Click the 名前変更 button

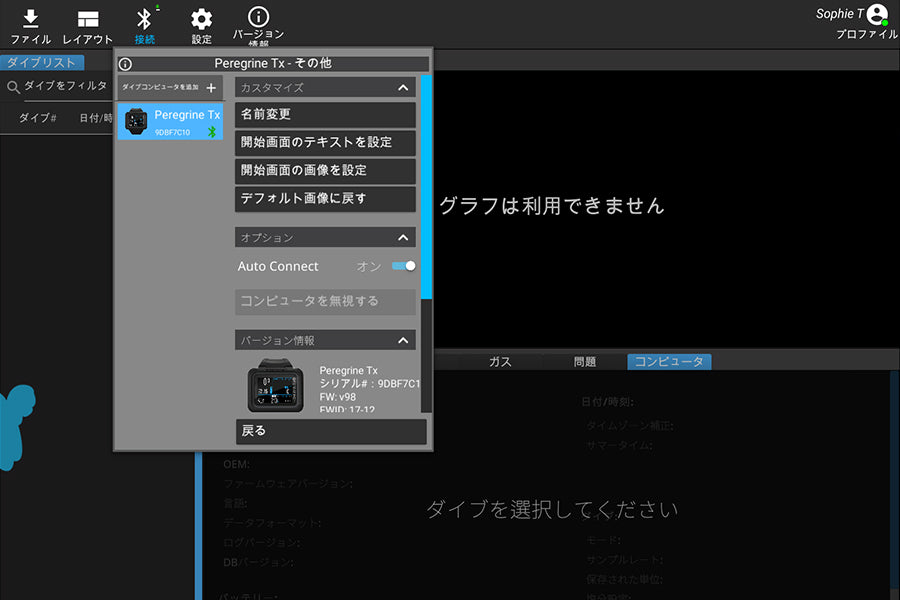[325, 115]
